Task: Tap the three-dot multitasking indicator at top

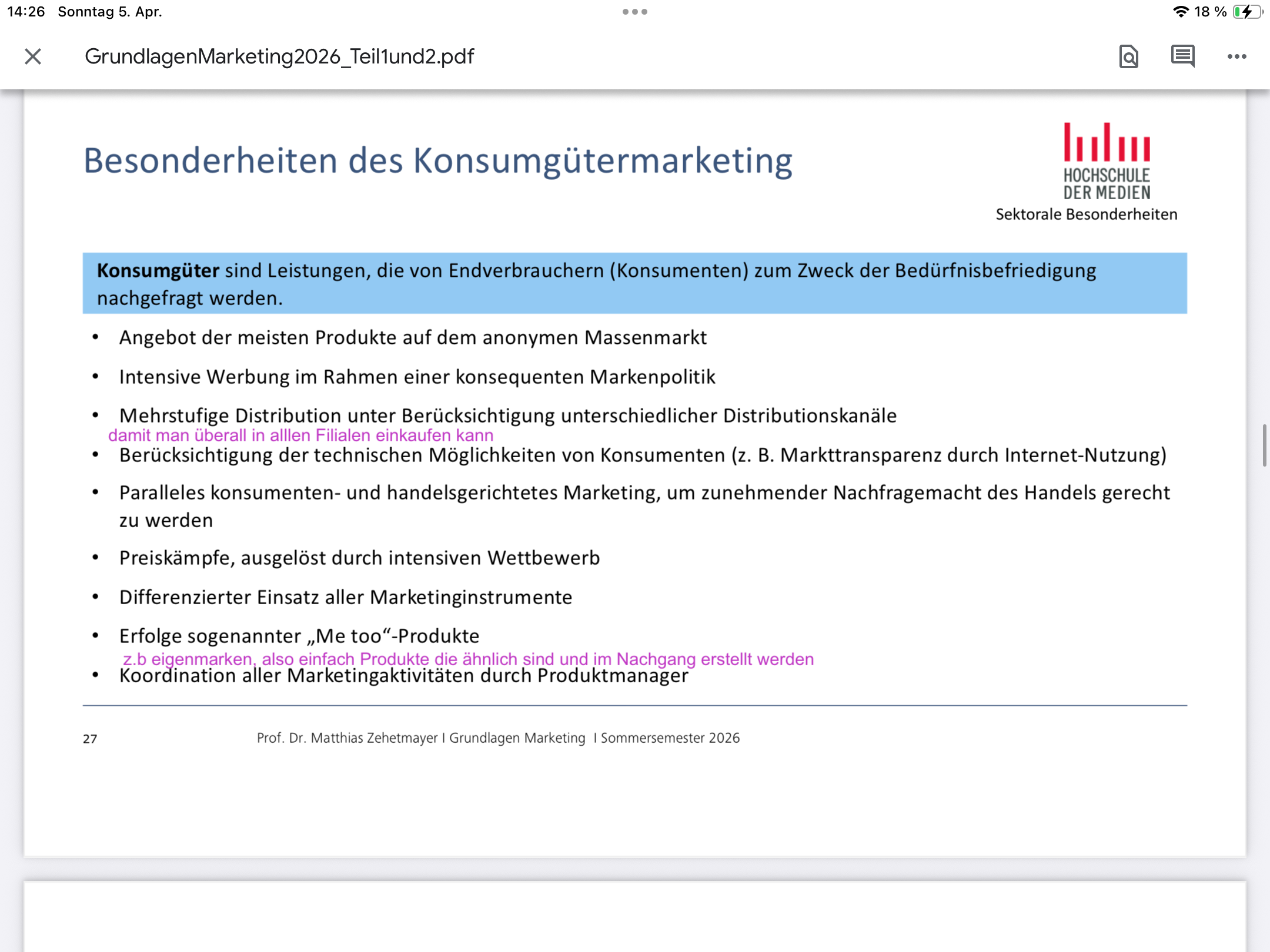Action: click(x=635, y=12)
